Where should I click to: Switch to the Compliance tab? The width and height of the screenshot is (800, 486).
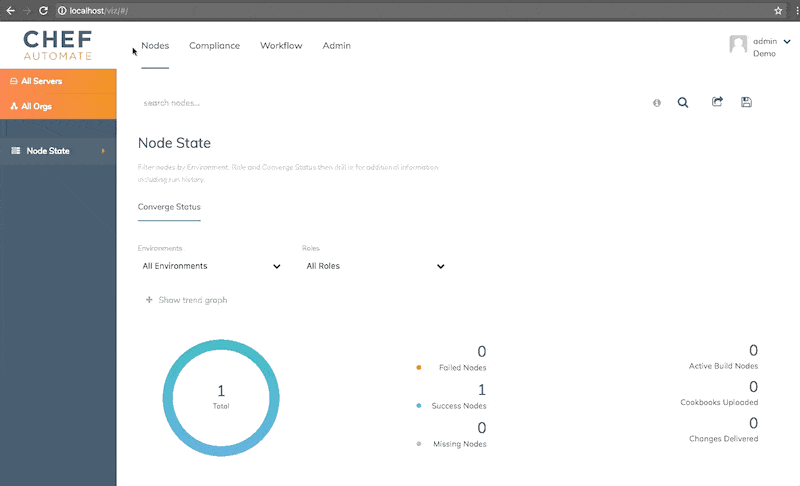tap(214, 46)
